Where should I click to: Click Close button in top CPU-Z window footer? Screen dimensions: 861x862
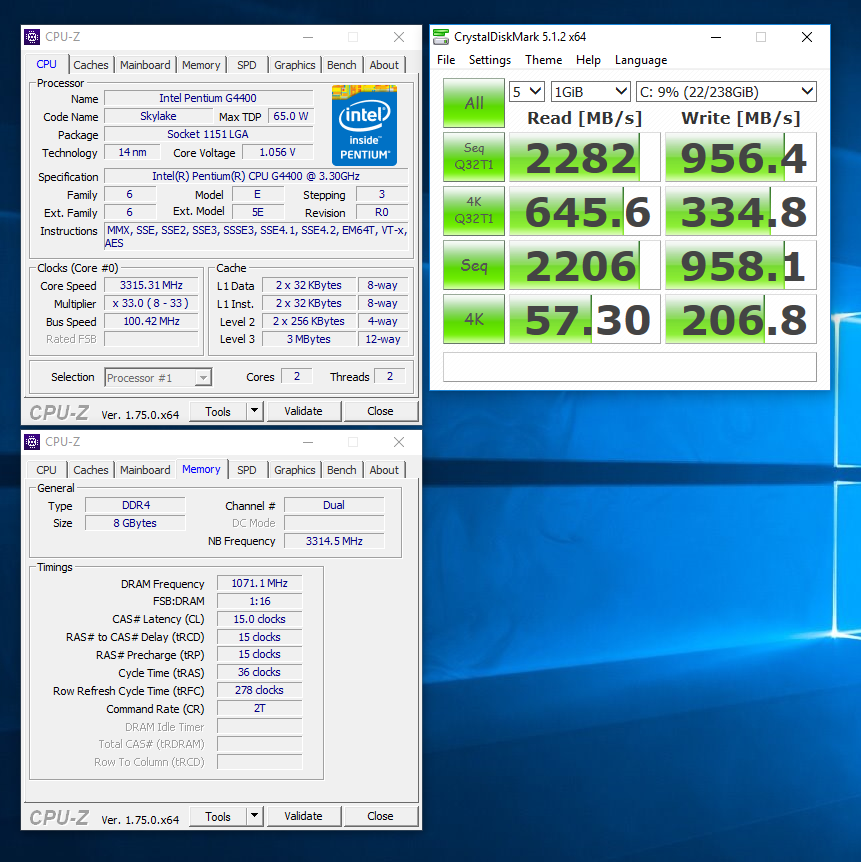(x=380, y=411)
